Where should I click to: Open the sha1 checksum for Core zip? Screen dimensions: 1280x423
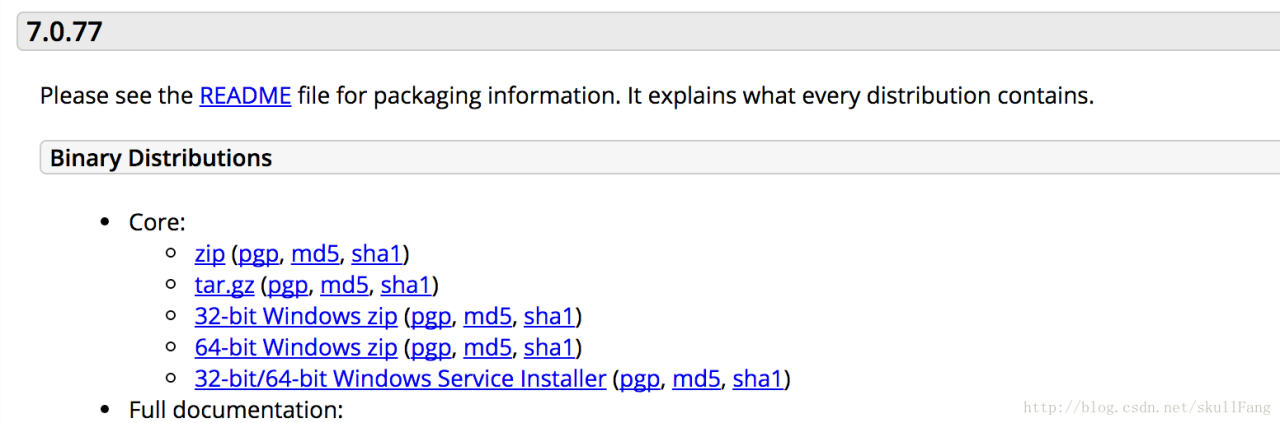(x=376, y=254)
